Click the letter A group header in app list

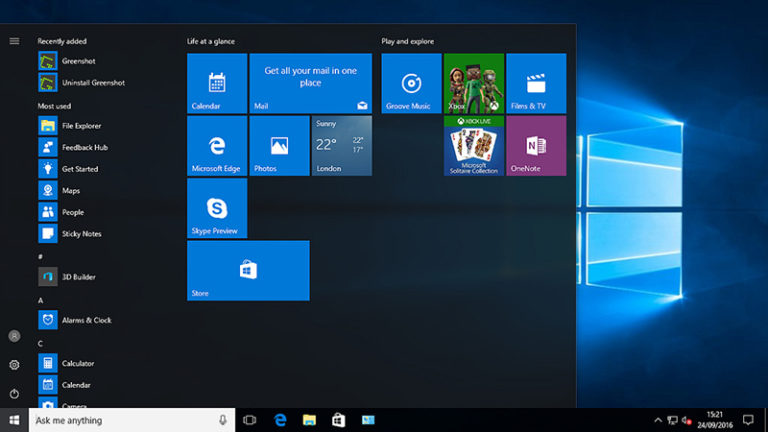41,300
